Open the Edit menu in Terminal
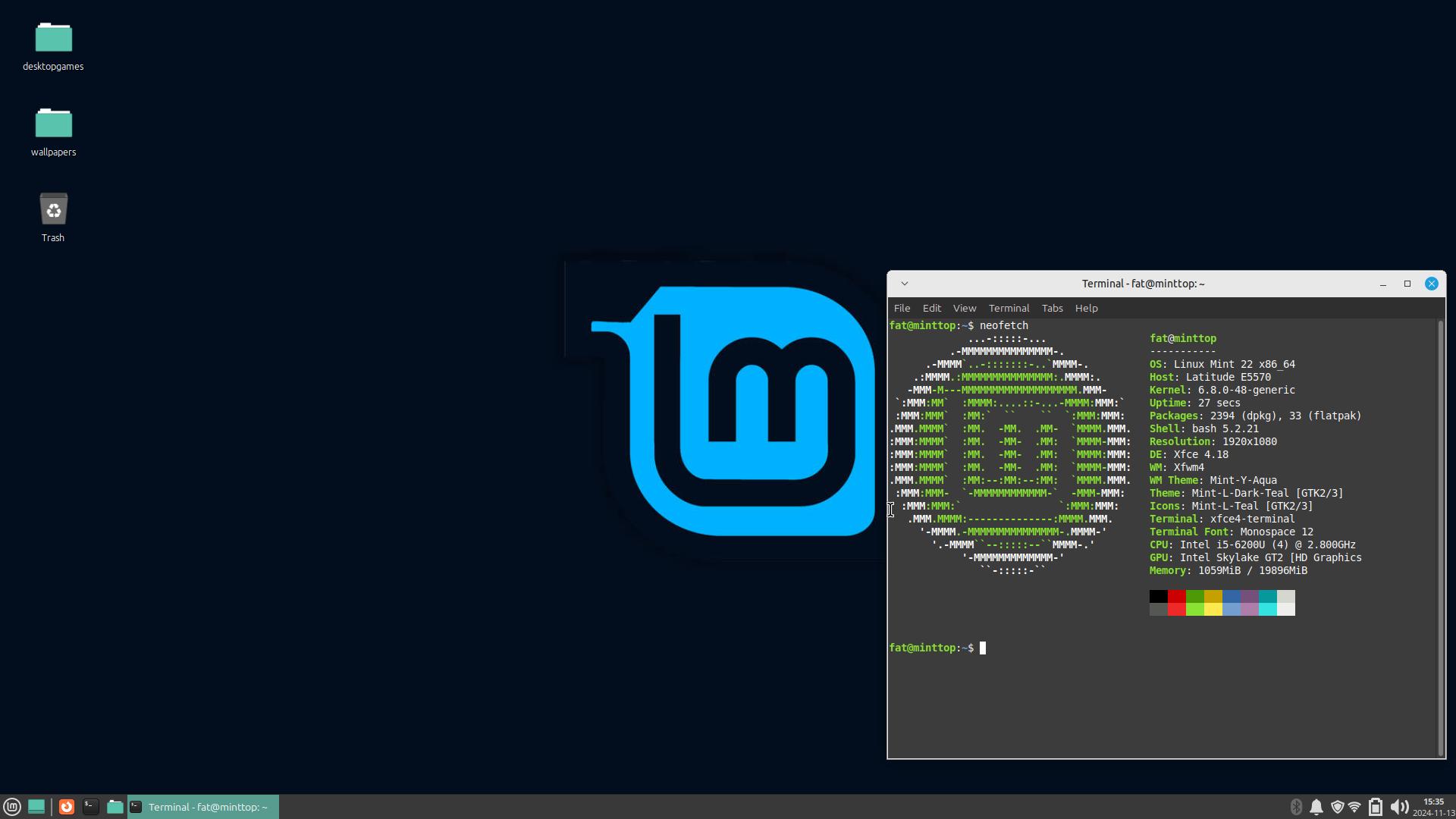The height and width of the screenshot is (819, 1456). pyautogui.click(x=931, y=308)
